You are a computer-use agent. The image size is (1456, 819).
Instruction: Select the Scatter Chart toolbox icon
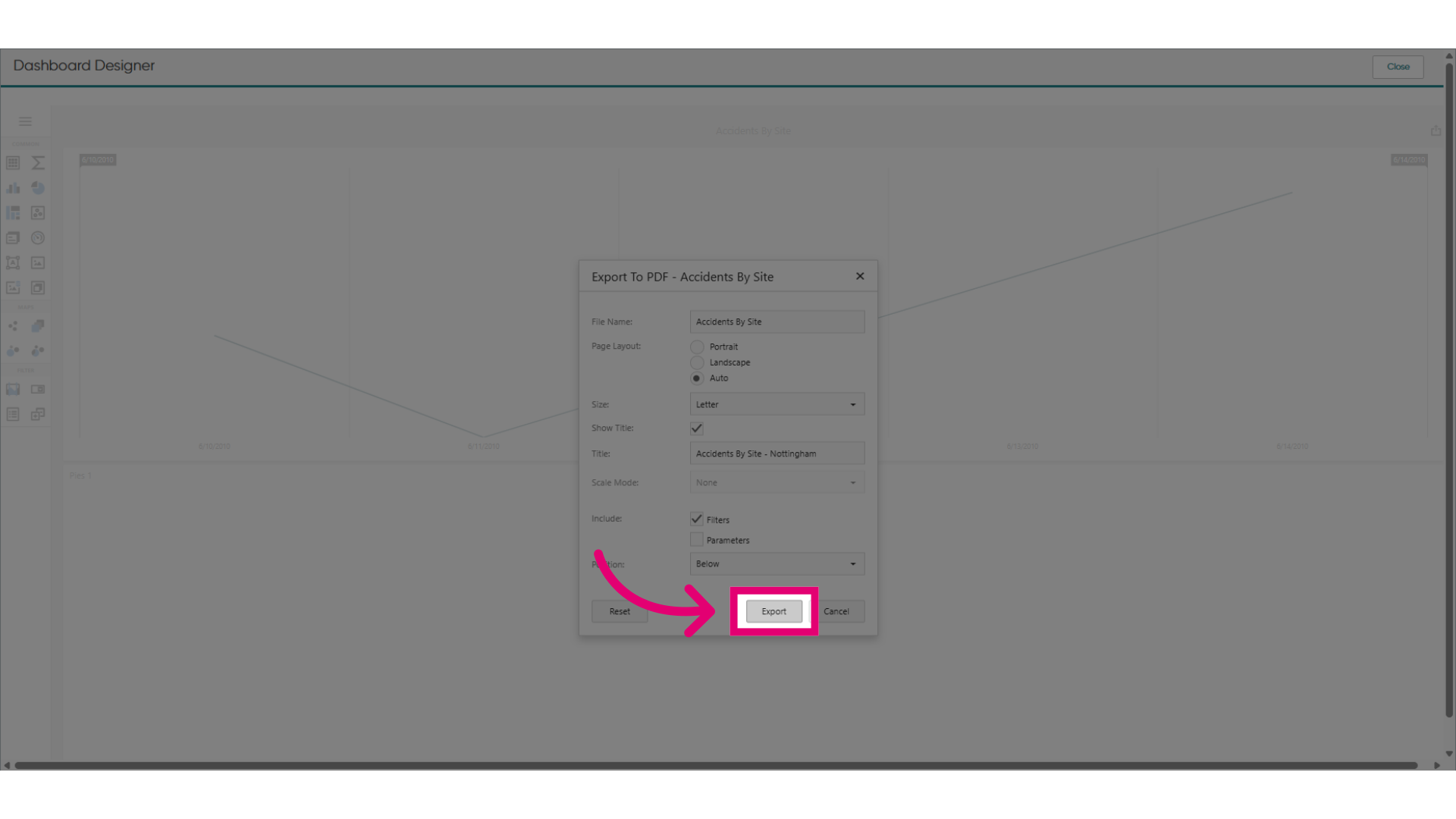pyautogui.click(x=38, y=213)
